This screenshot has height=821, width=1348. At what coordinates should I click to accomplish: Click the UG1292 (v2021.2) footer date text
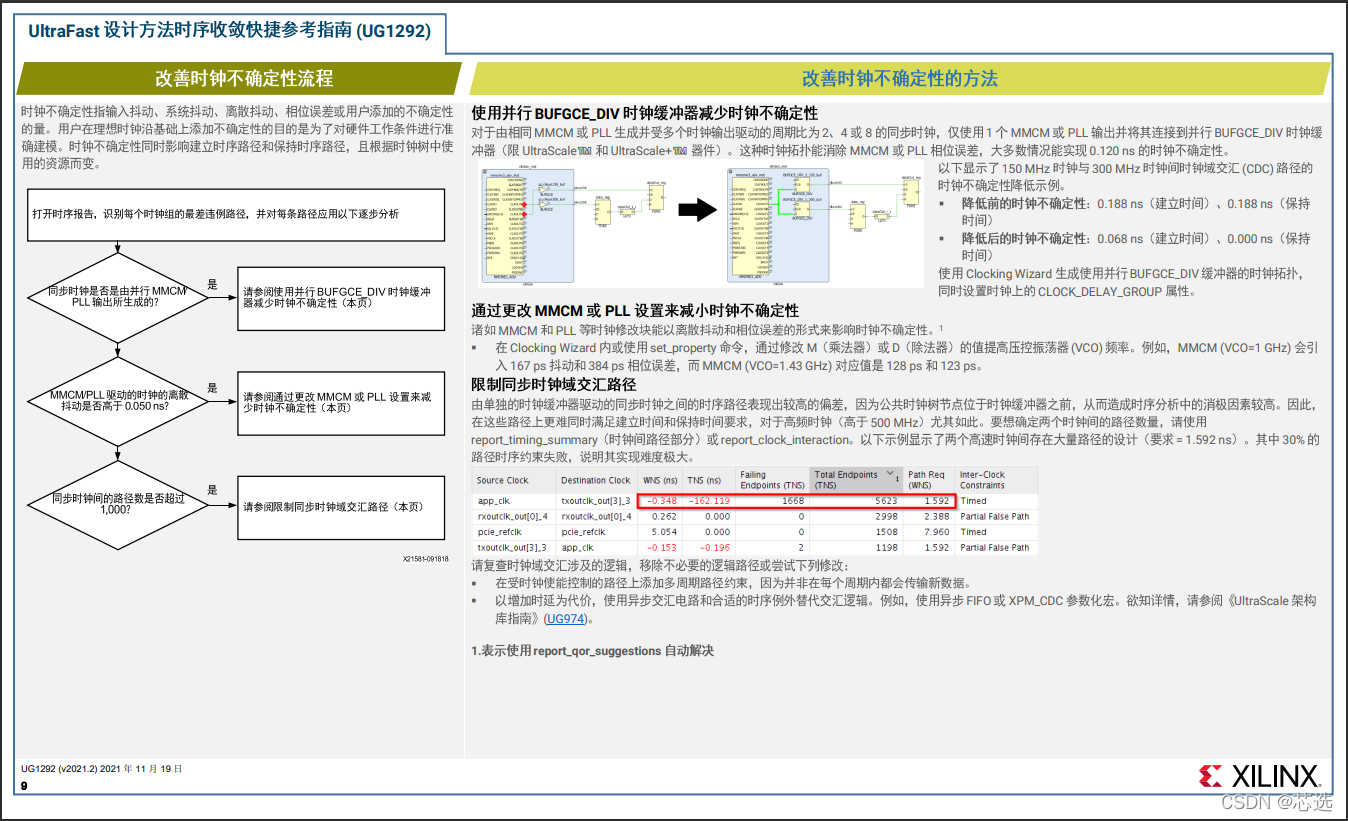[102, 769]
